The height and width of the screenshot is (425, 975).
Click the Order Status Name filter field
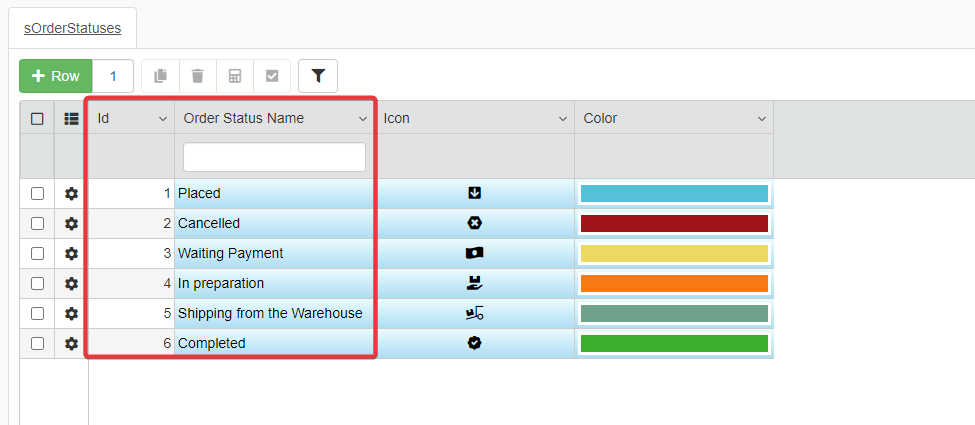(x=274, y=157)
